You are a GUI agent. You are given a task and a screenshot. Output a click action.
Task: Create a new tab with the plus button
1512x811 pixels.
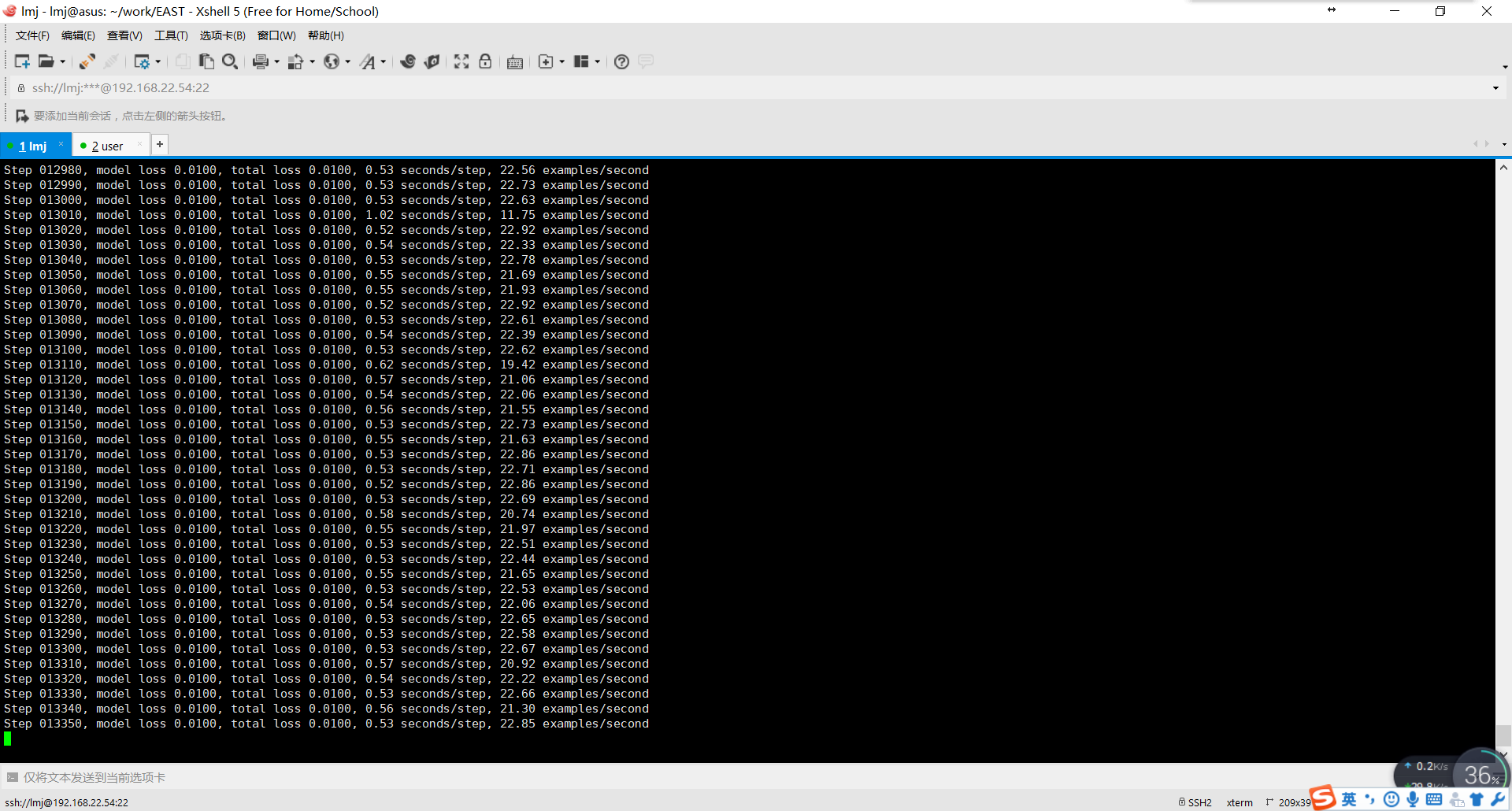[x=160, y=144]
